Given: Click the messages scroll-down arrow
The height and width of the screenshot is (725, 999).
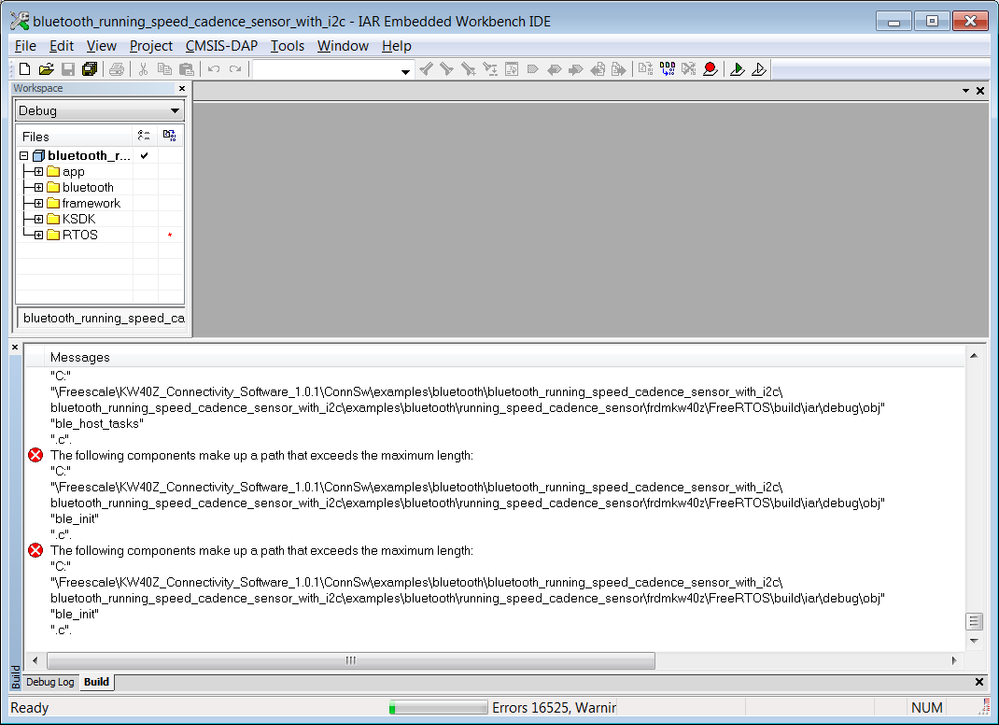Looking at the screenshot, I should click(x=974, y=641).
